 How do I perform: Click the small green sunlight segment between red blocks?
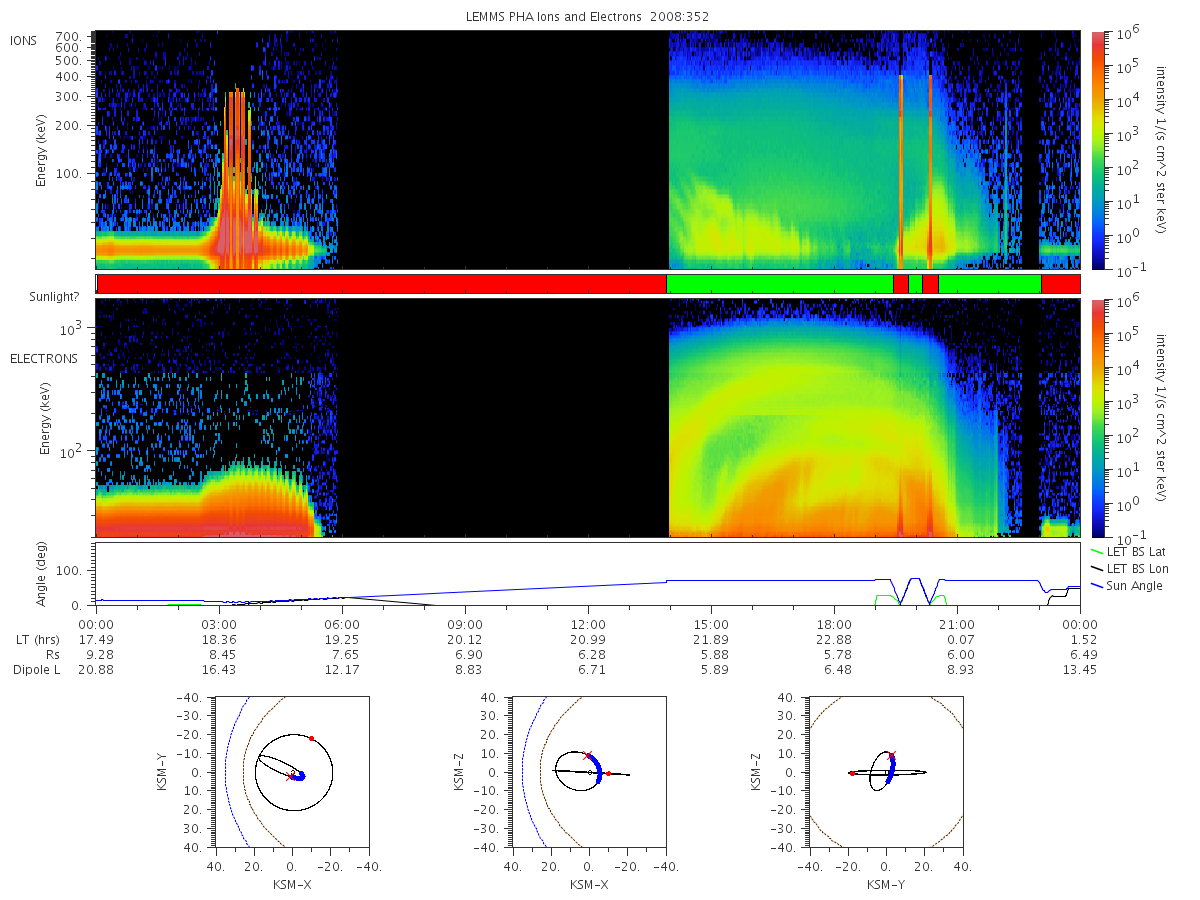915,284
